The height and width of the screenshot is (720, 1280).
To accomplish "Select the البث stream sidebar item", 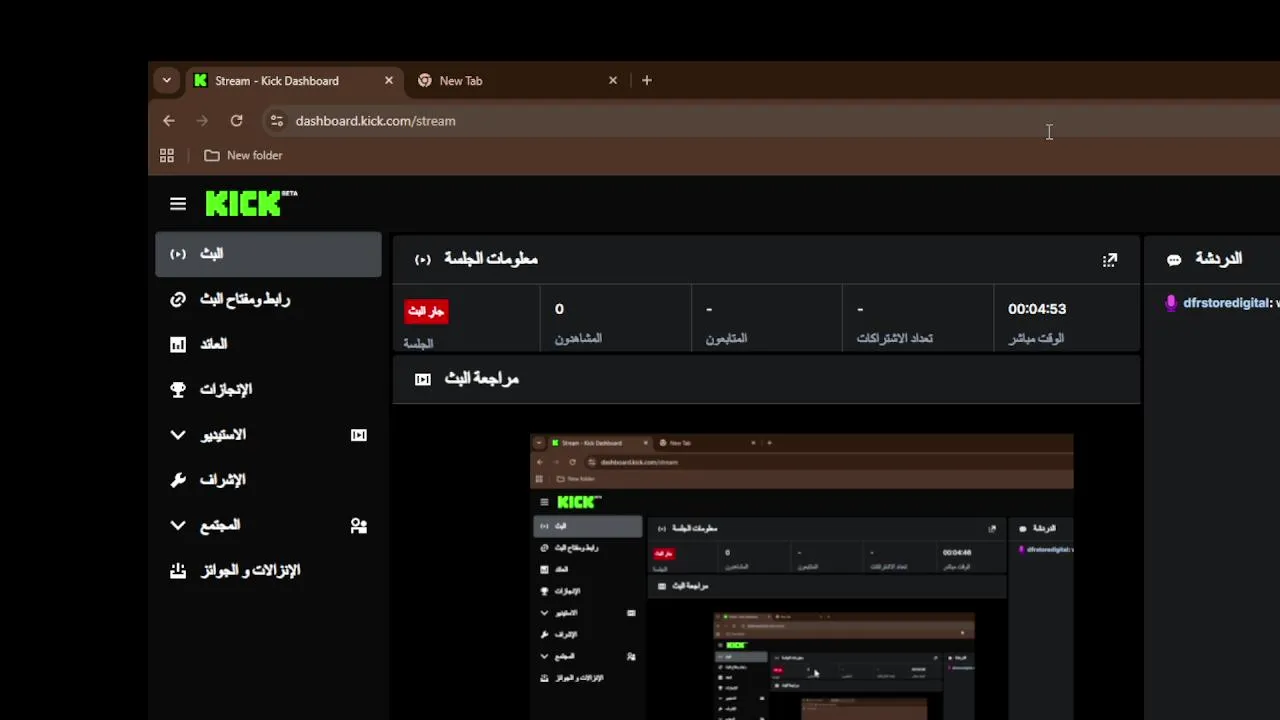I will [x=268, y=254].
